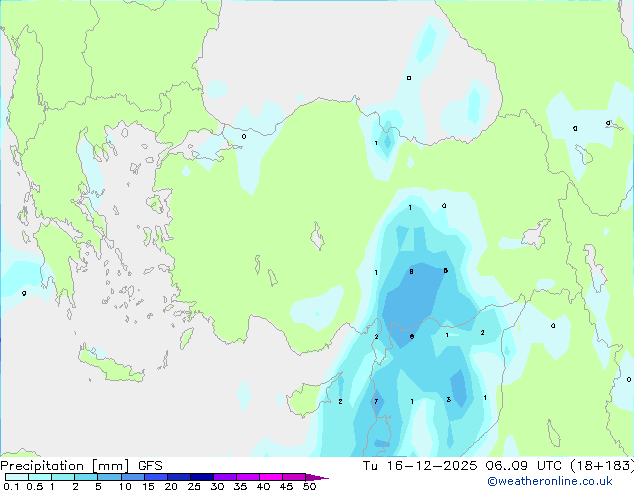Click the map value '3' in the dark blue patch

448,399
